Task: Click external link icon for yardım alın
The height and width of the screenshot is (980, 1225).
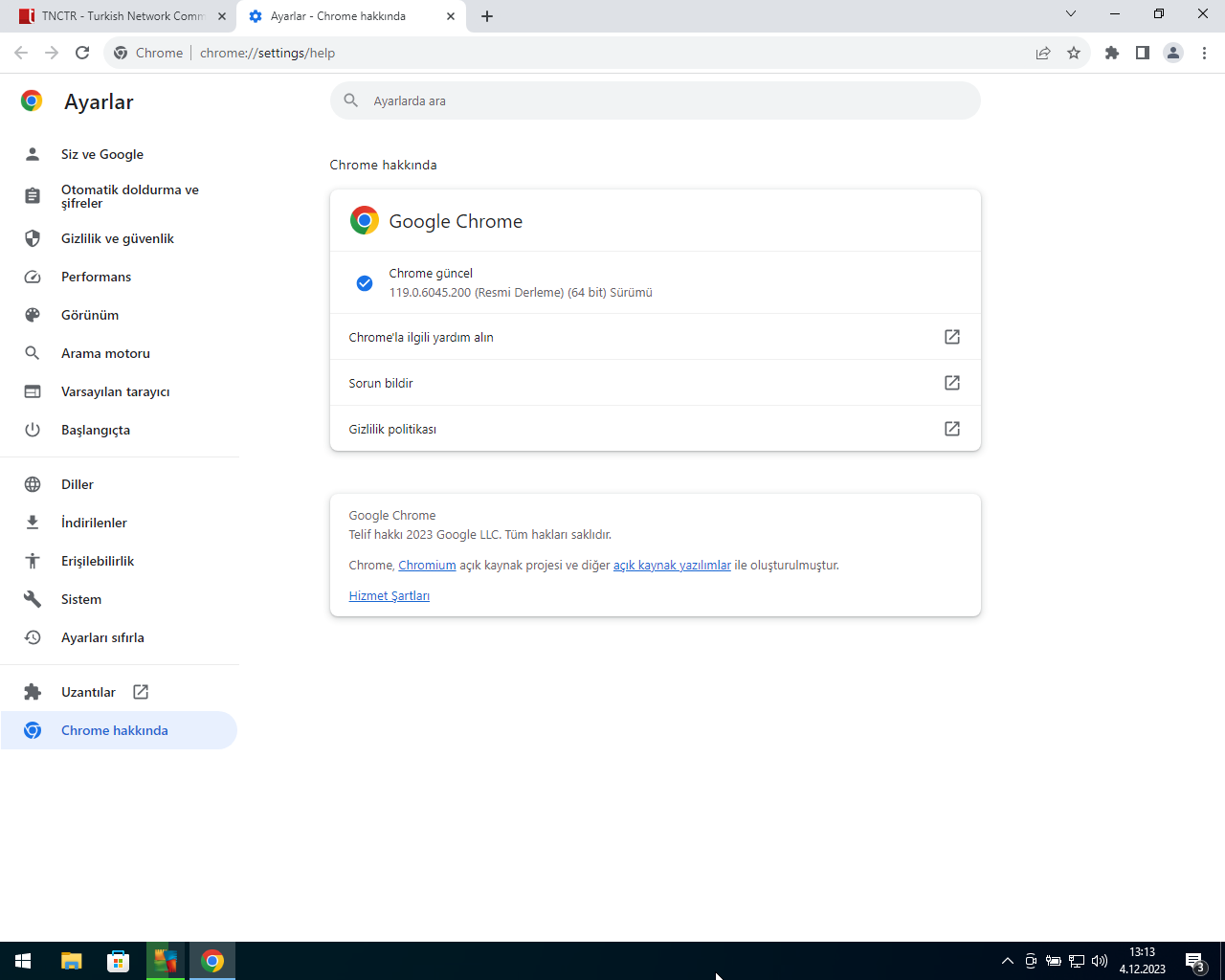Action: pos(952,337)
